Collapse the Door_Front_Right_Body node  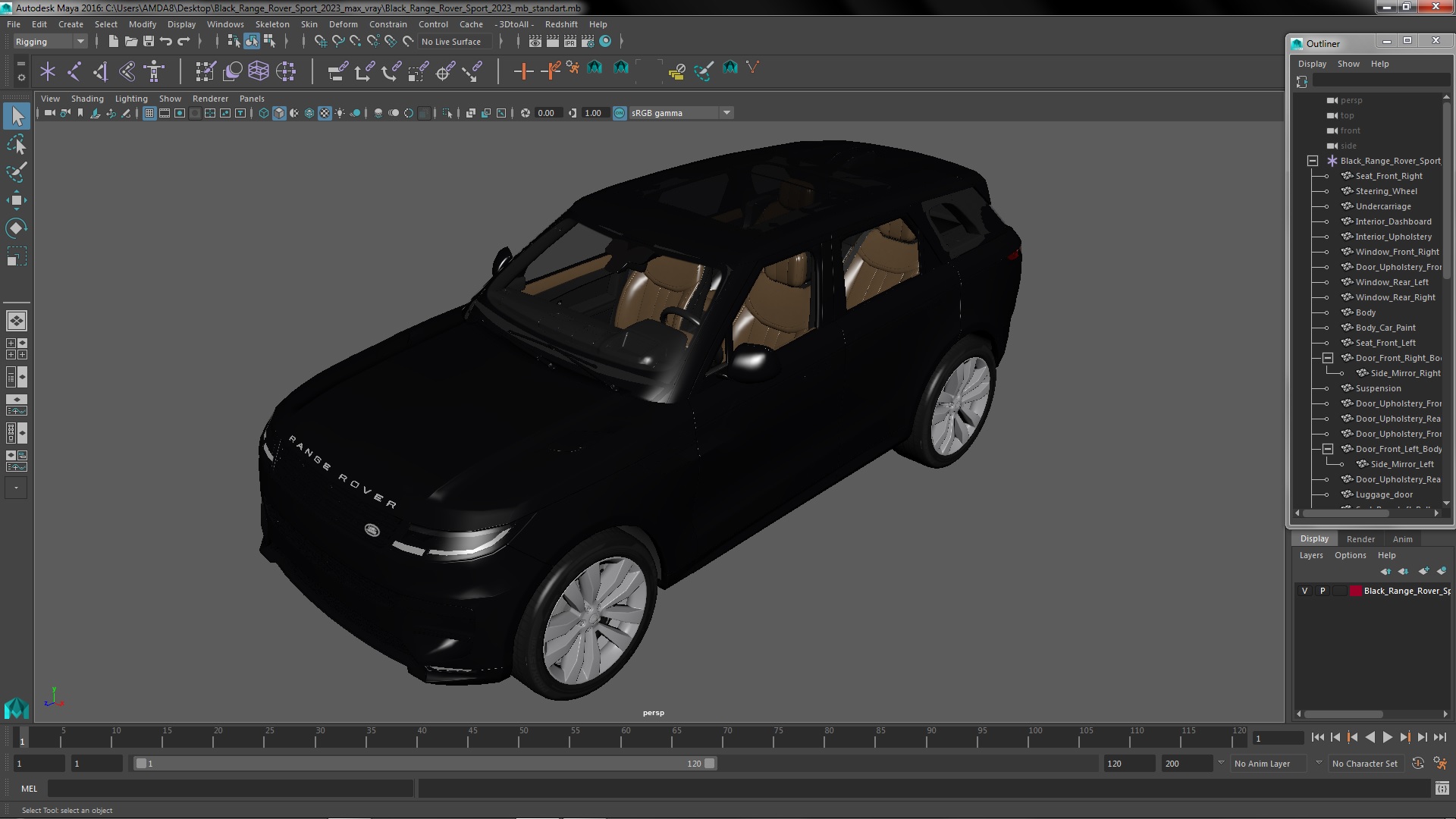[x=1328, y=358]
